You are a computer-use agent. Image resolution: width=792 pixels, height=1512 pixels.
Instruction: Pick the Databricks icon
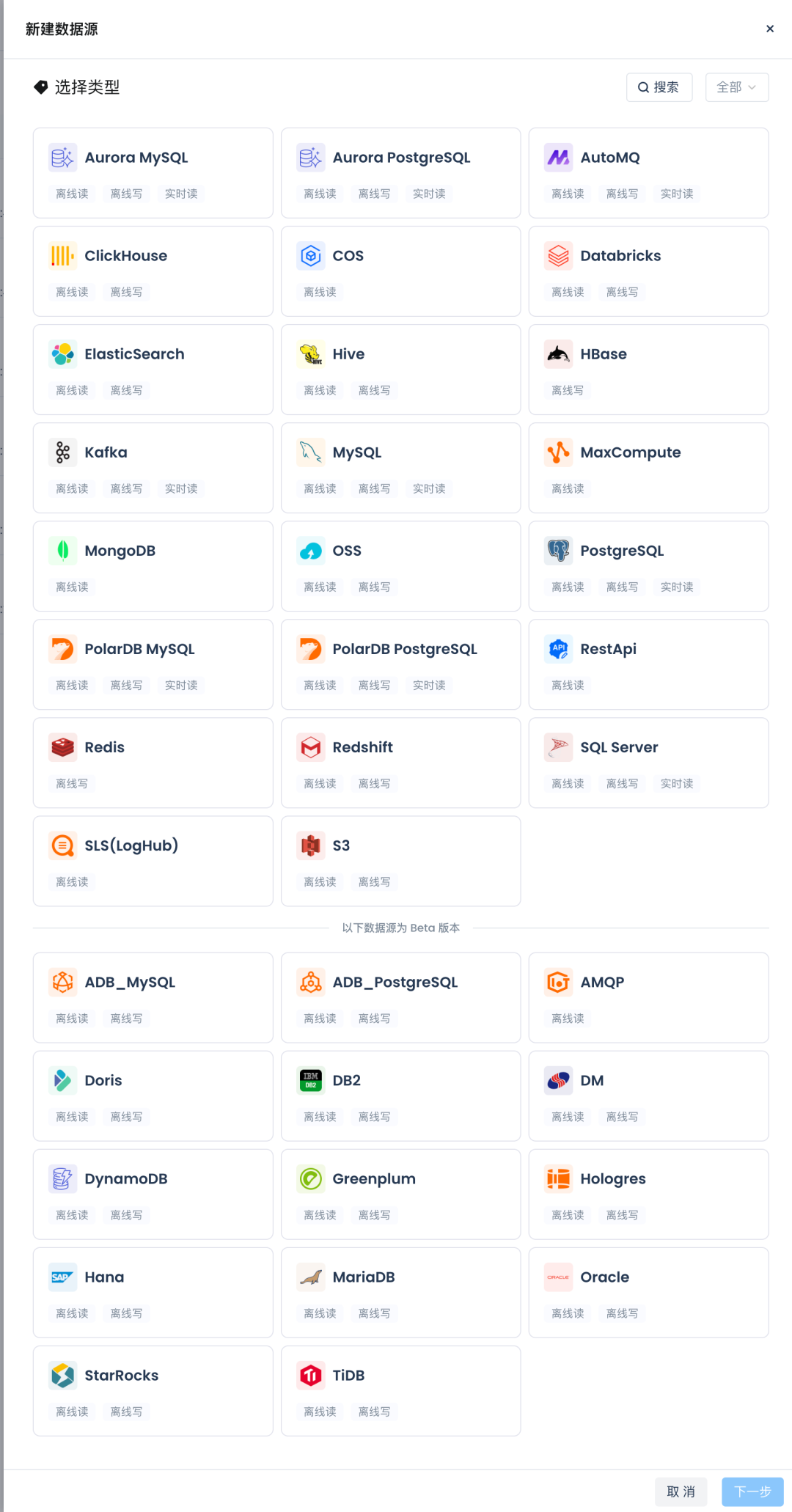(x=559, y=256)
